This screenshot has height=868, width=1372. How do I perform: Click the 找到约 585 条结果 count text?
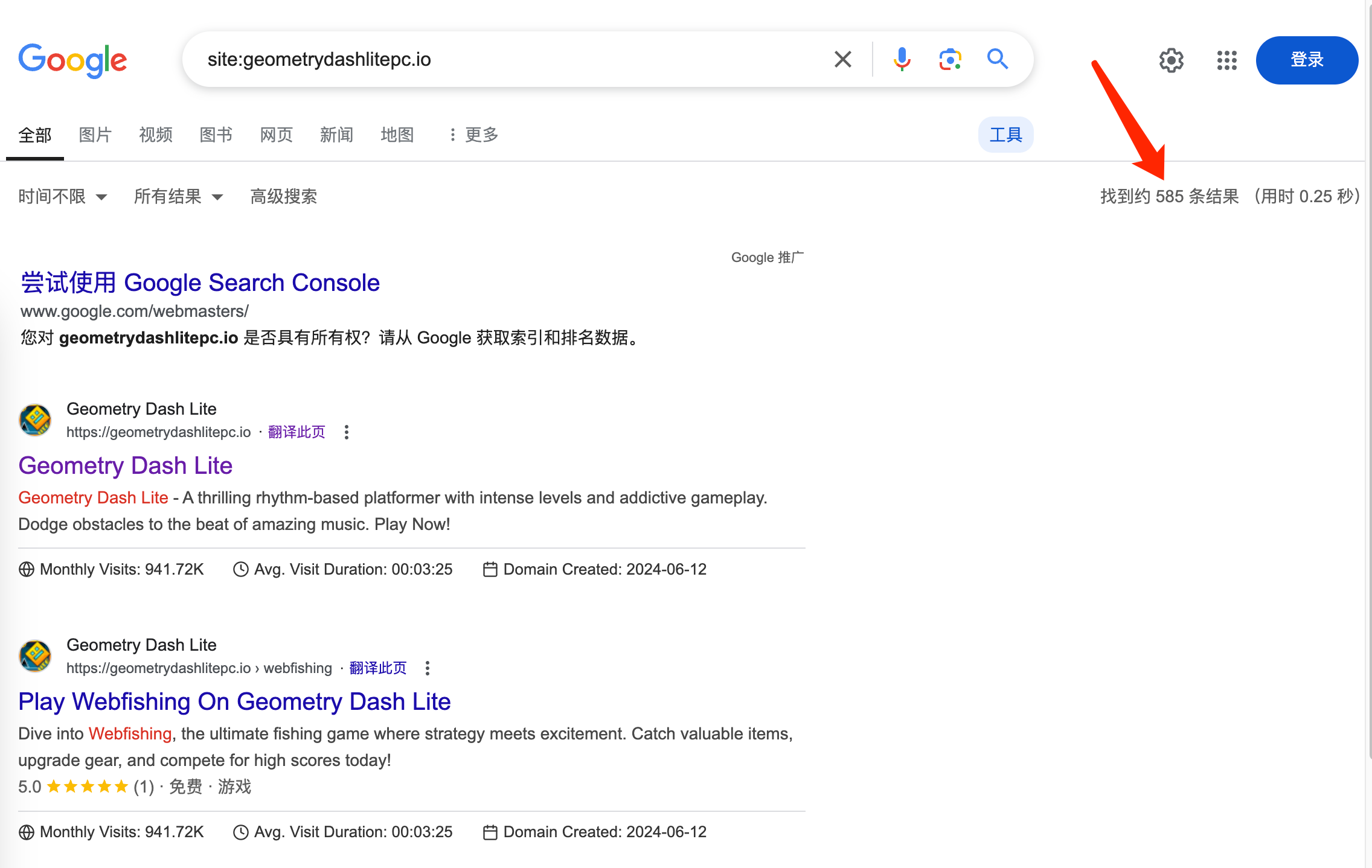1170,196
